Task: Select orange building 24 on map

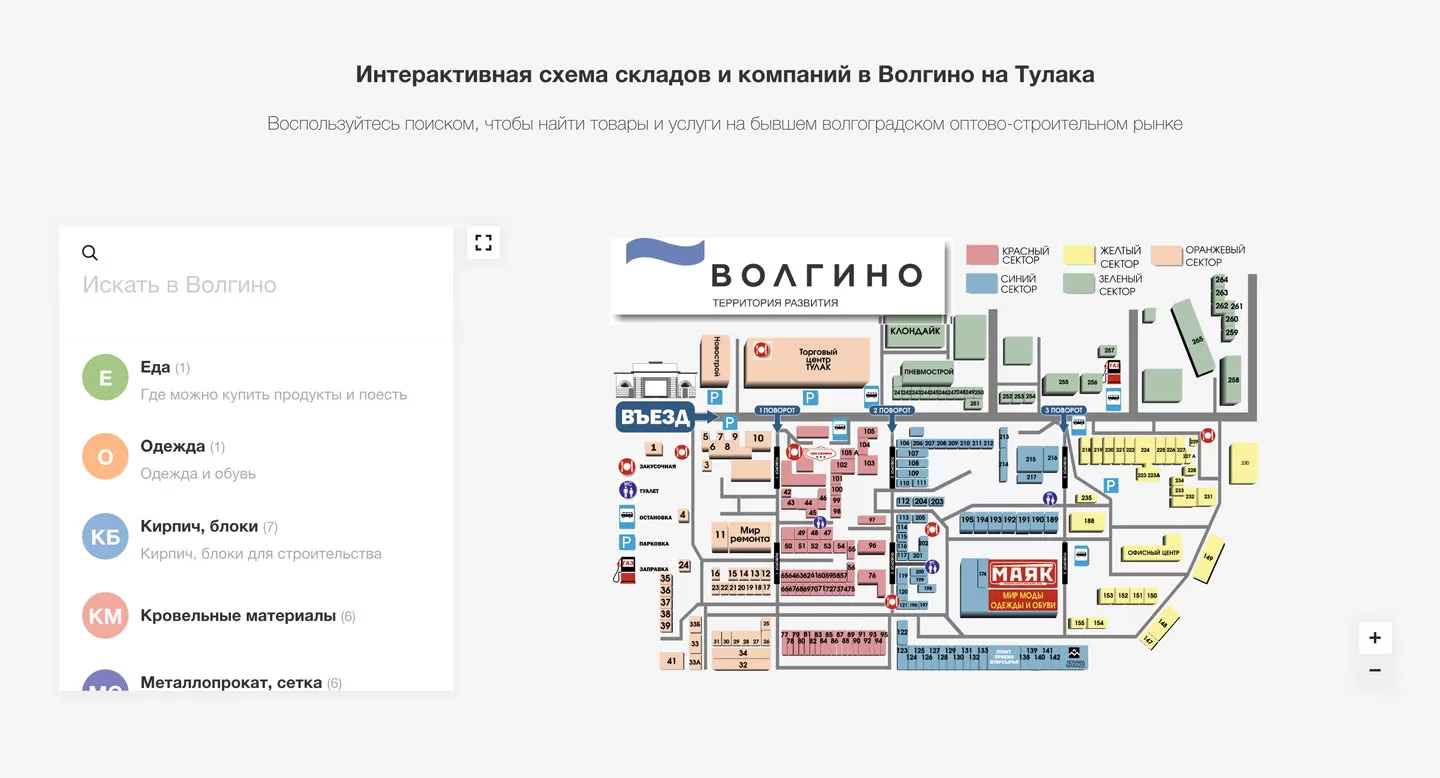Action: click(x=684, y=565)
